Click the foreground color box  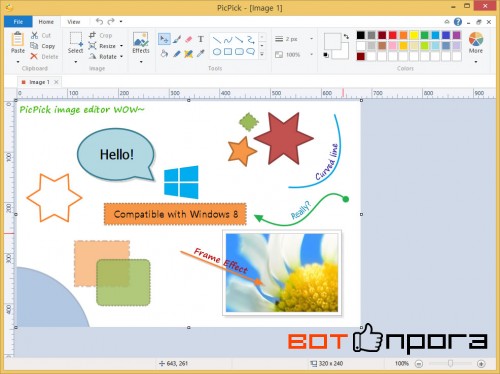pos(332,41)
